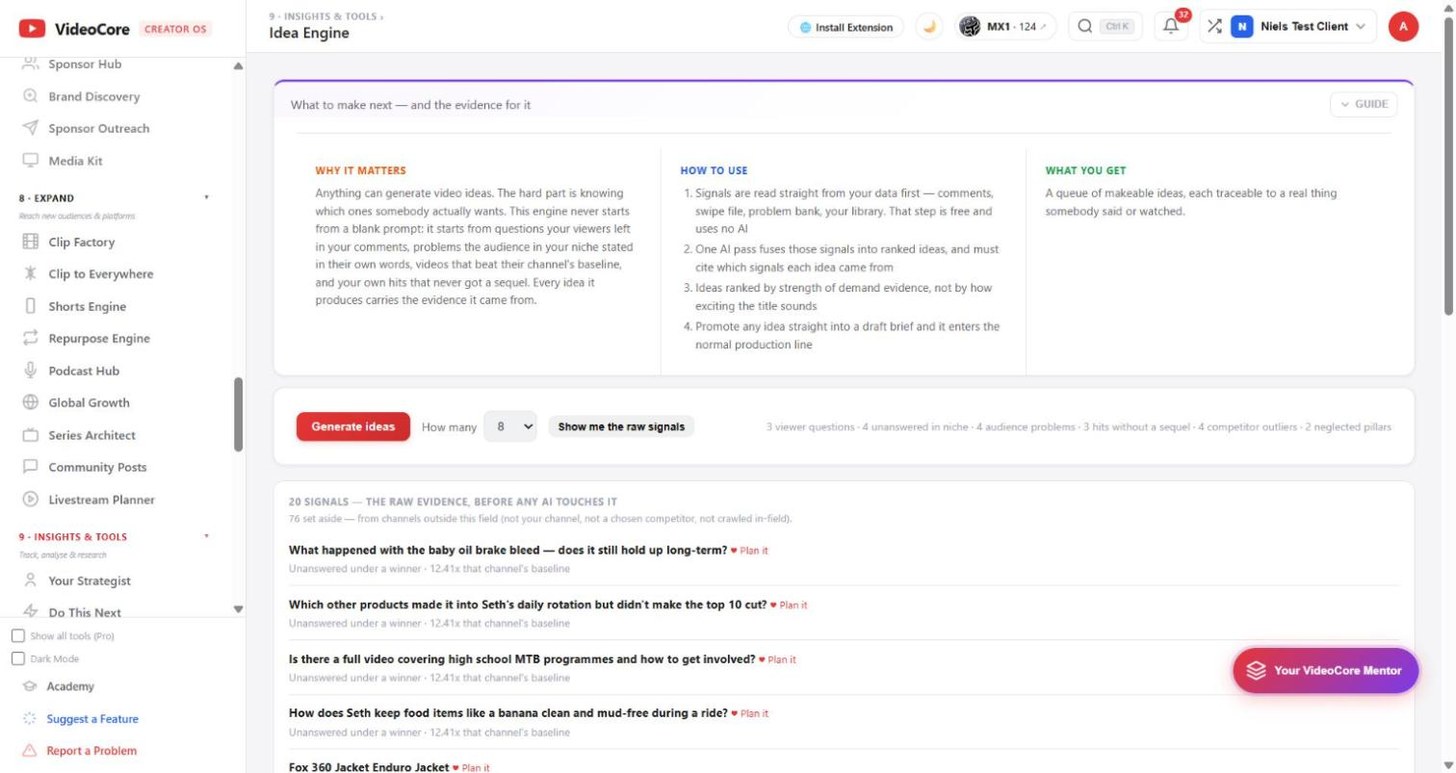This screenshot has height=773, width=1456.
Task: Open user avatar A
Action: [1403, 27]
